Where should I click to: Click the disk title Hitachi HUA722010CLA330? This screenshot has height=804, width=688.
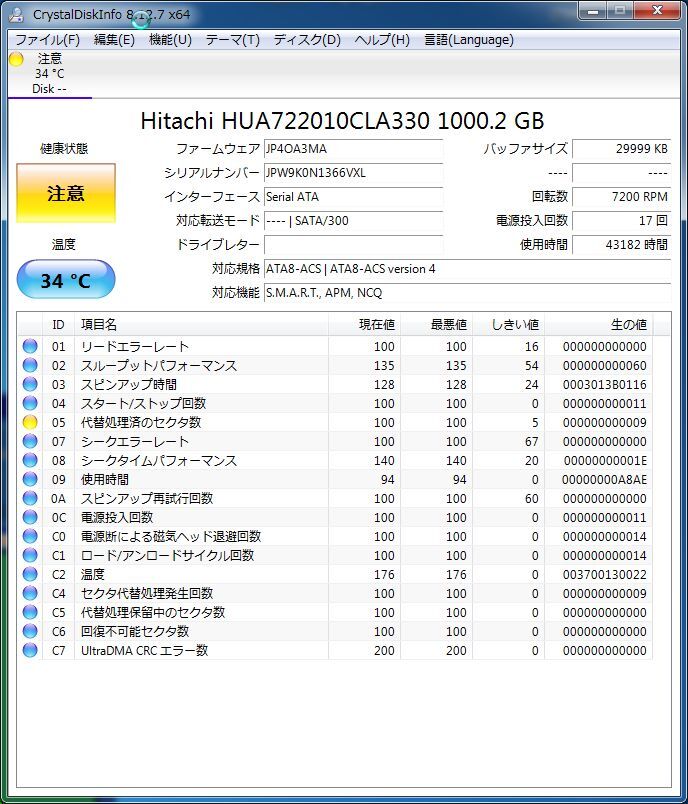click(x=342, y=121)
